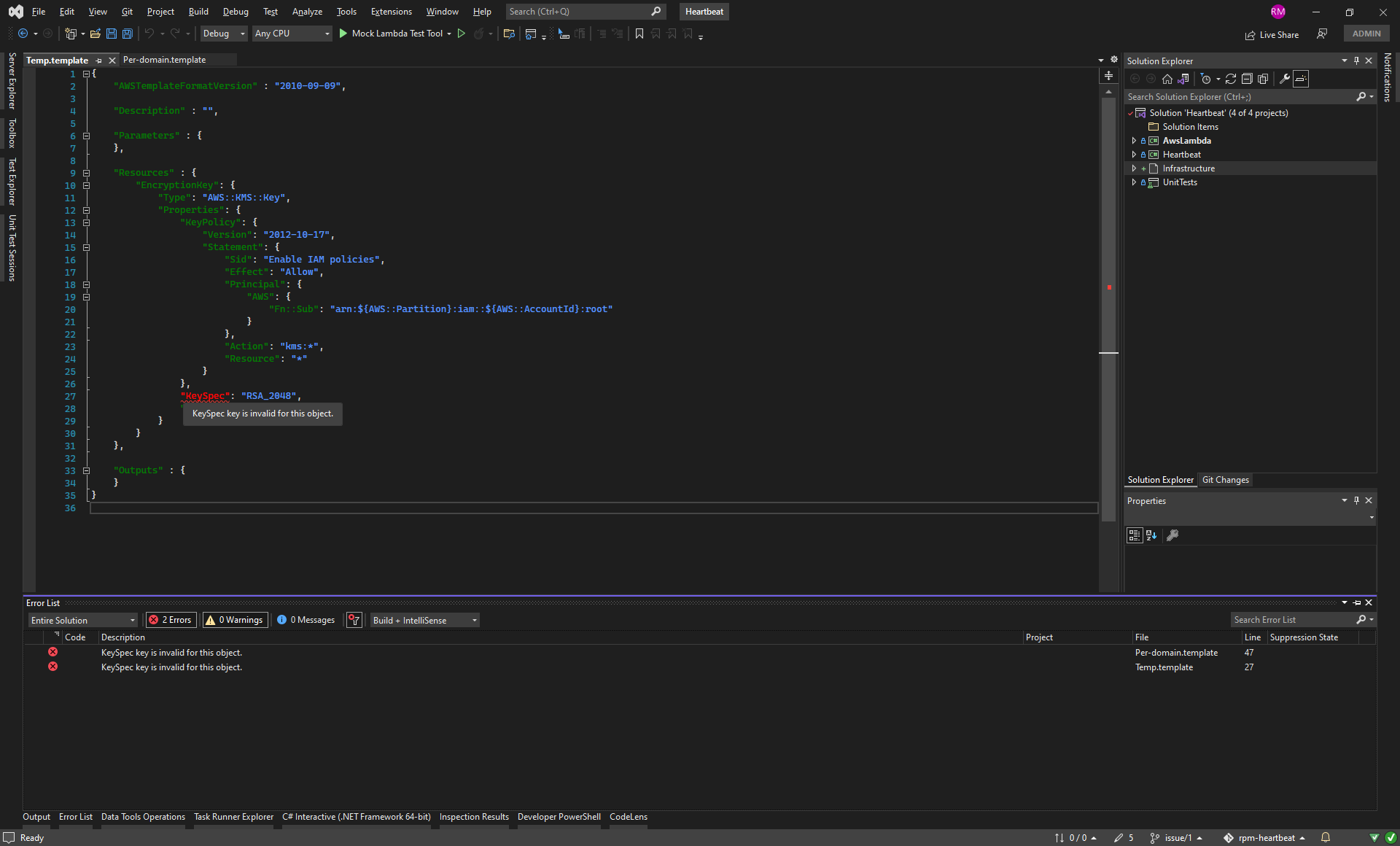The width and height of the screenshot is (1400, 846).
Task: Expand the Heartbeat project node
Action: (x=1134, y=155)
